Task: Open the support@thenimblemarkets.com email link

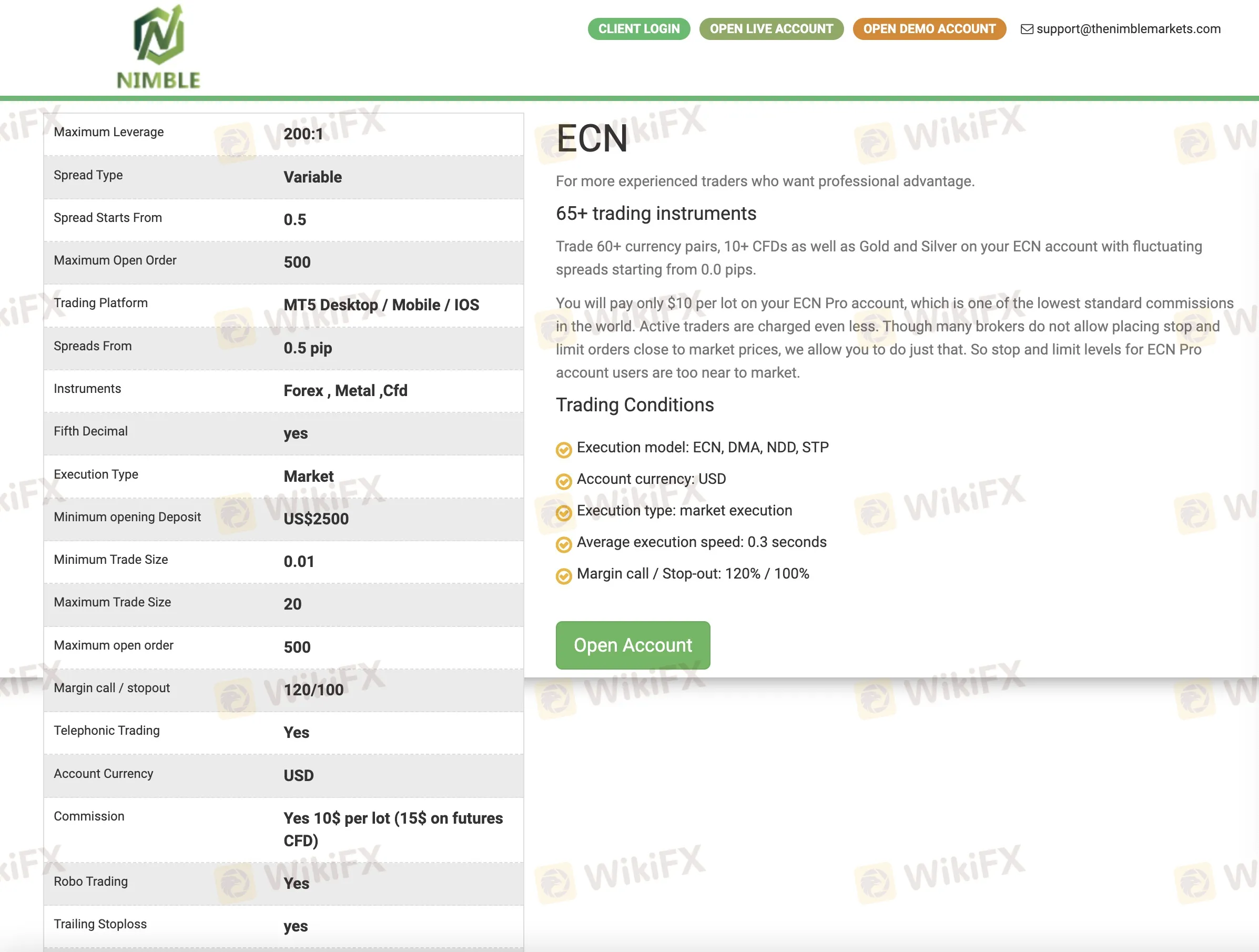Action: point(1128,29)
